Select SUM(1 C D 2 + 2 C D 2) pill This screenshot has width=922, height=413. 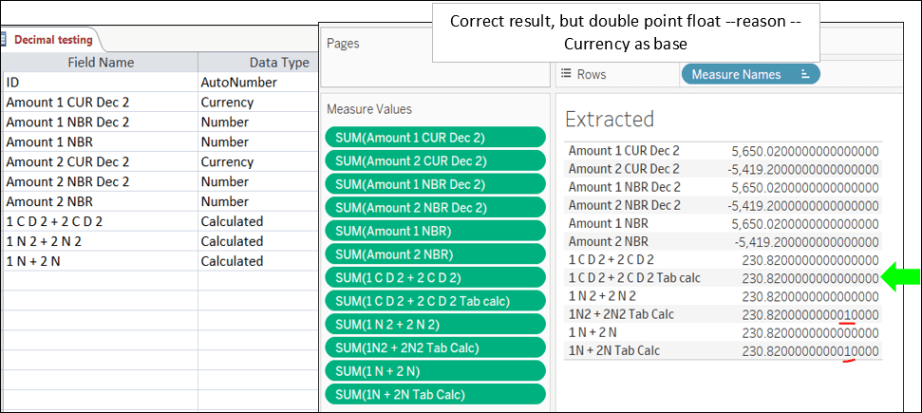[435, 277]
